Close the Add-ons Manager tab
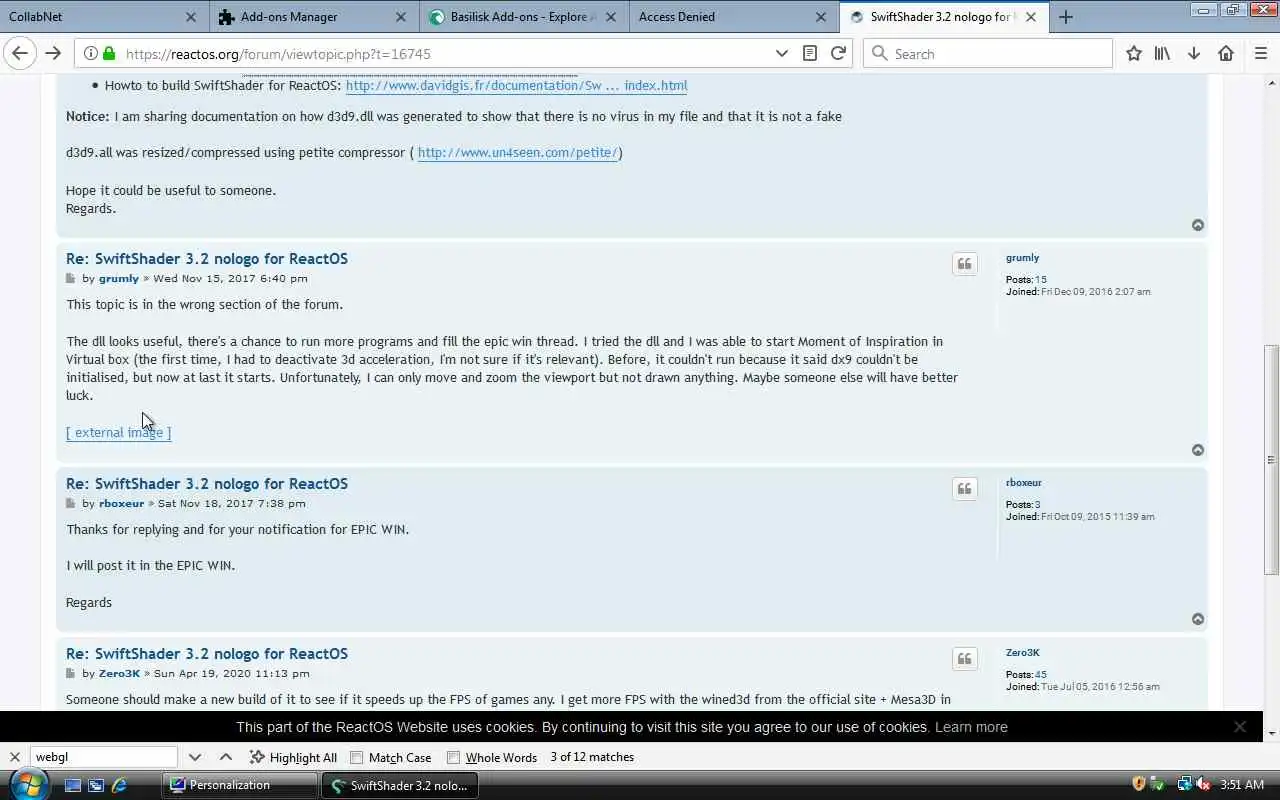This screenshot has height=800, width=1280. (x=401, y=17)
